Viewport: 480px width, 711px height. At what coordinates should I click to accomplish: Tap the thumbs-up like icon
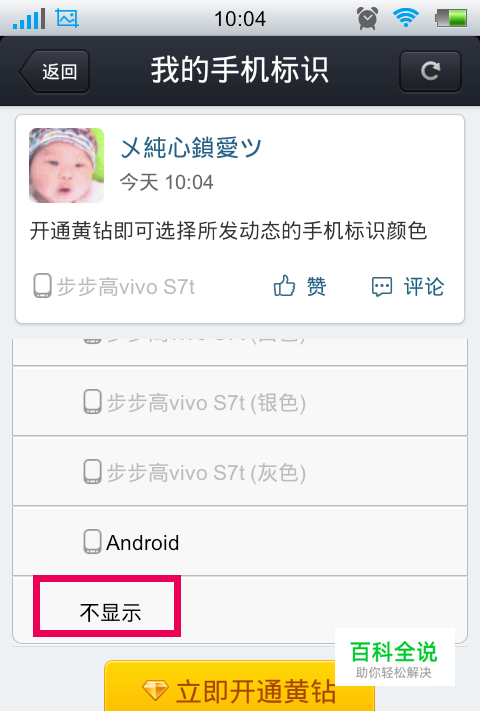[284, 286]
